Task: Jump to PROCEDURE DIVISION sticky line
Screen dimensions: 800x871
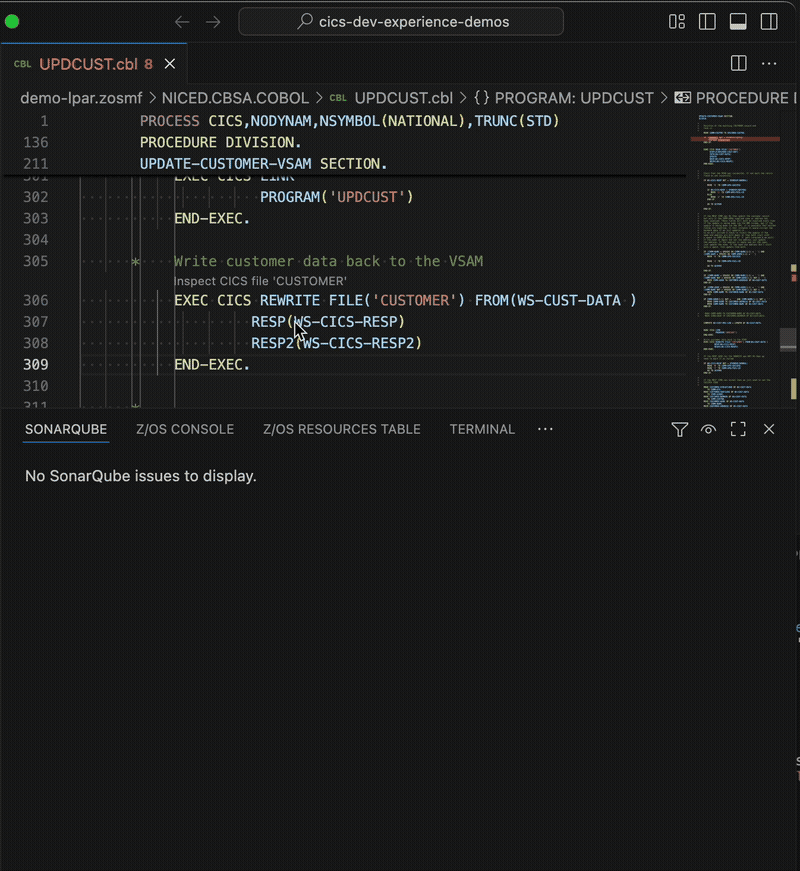Action: [x=220, y=143]
